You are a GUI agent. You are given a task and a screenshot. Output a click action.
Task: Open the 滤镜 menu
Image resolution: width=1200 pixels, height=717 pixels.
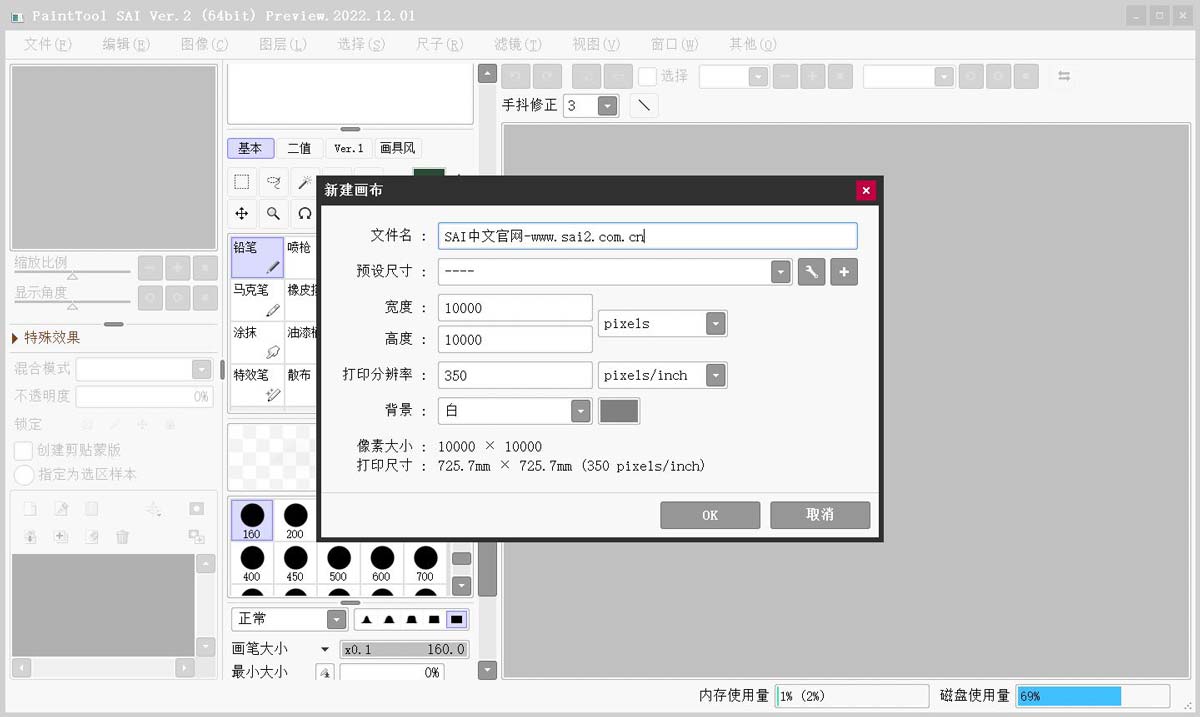pyautogui.click(x=517, y=44)
